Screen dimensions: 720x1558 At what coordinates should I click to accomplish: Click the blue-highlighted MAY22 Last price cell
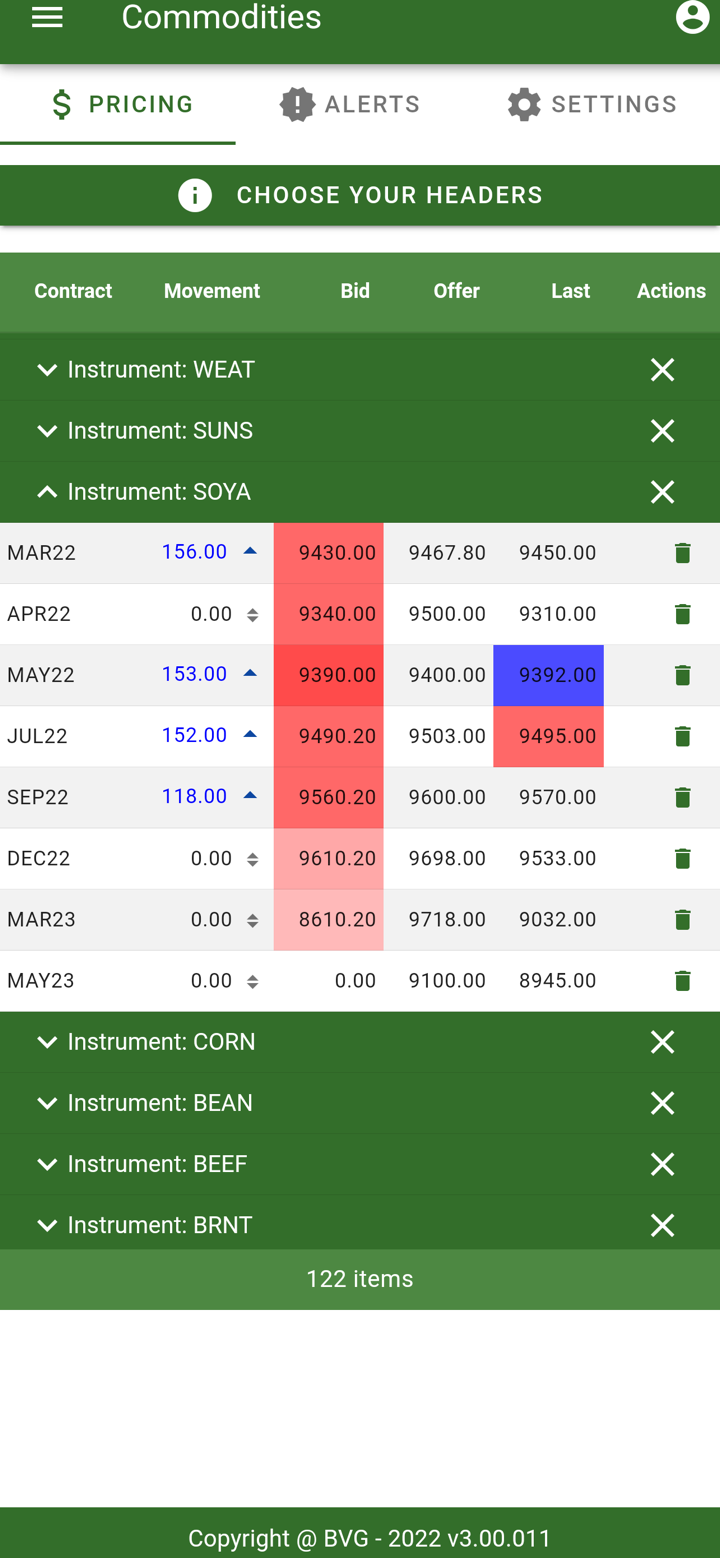coord(548,675)
